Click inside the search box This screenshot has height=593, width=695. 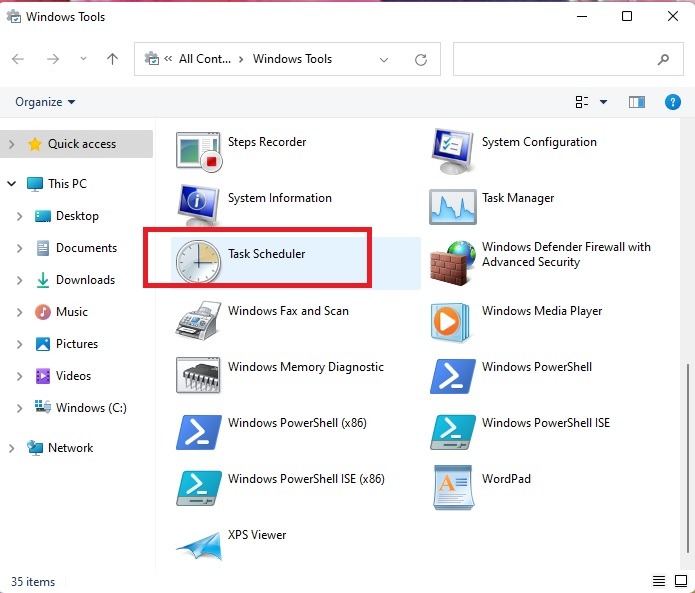(568, 59)
